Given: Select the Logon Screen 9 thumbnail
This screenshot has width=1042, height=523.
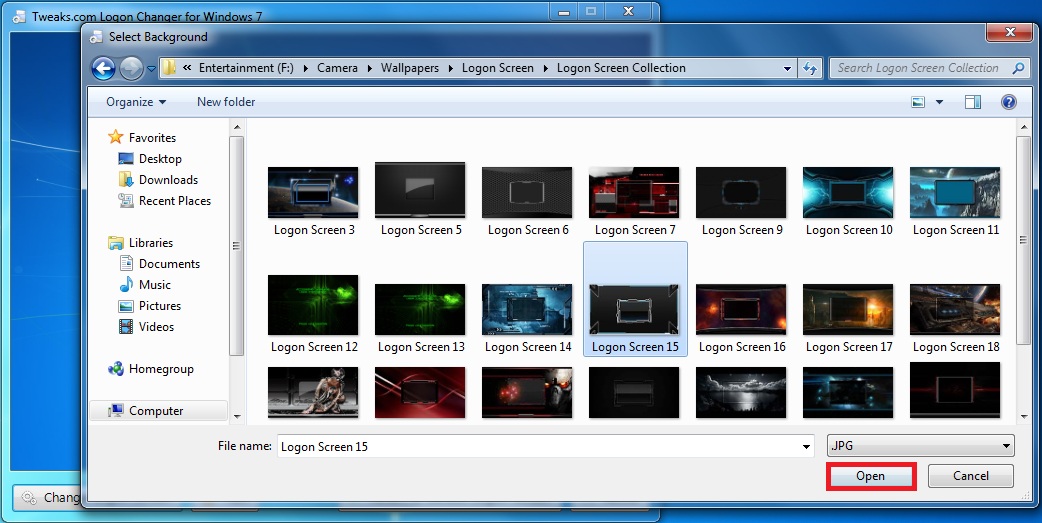Looking at the screenshot, I should coord(741,193).
